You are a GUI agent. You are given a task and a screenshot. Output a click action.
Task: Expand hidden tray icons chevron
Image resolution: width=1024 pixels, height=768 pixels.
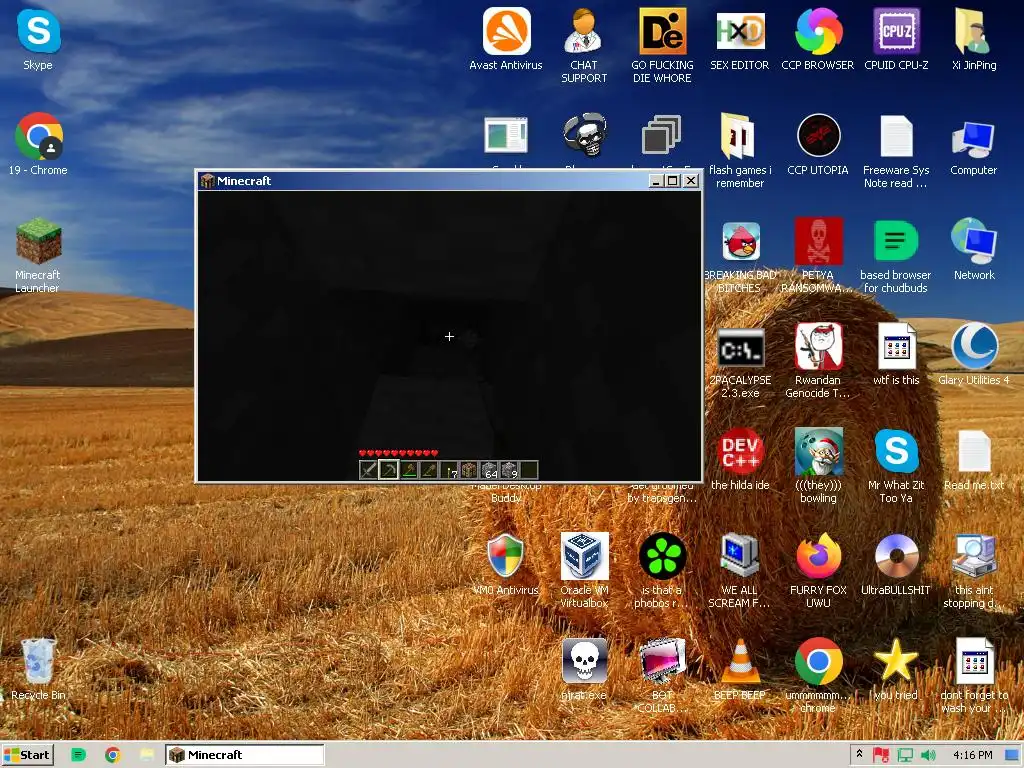[859, 754]
